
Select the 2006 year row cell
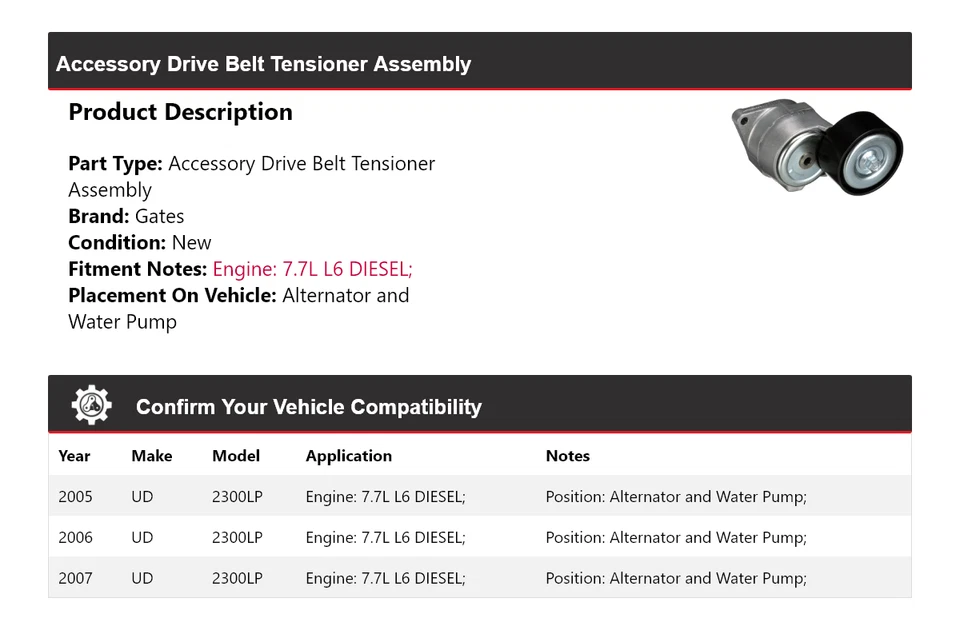[75, 538]
